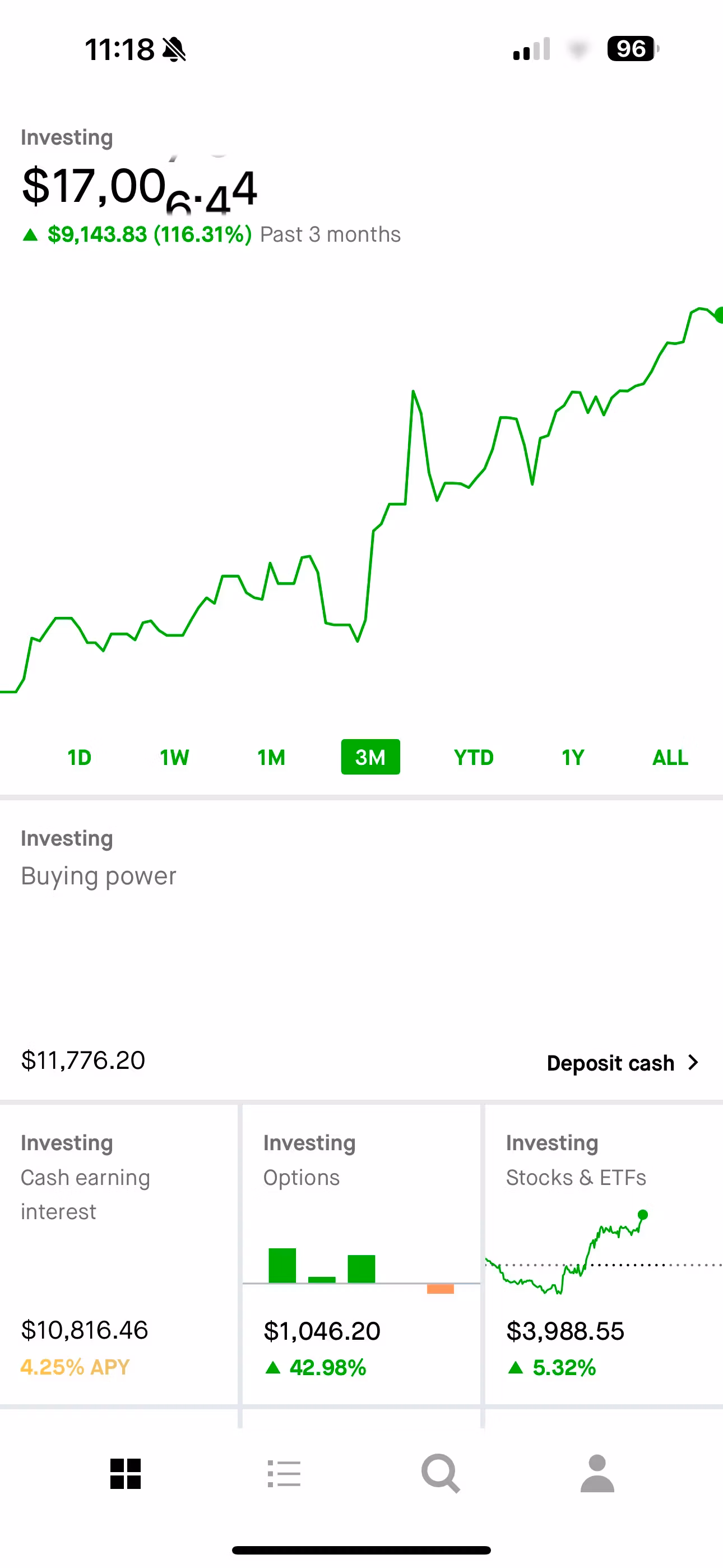Tap the silenced bell icon in status bar
The width and height of the screenshot is (723, 1568).
click(x=174, y=49)
